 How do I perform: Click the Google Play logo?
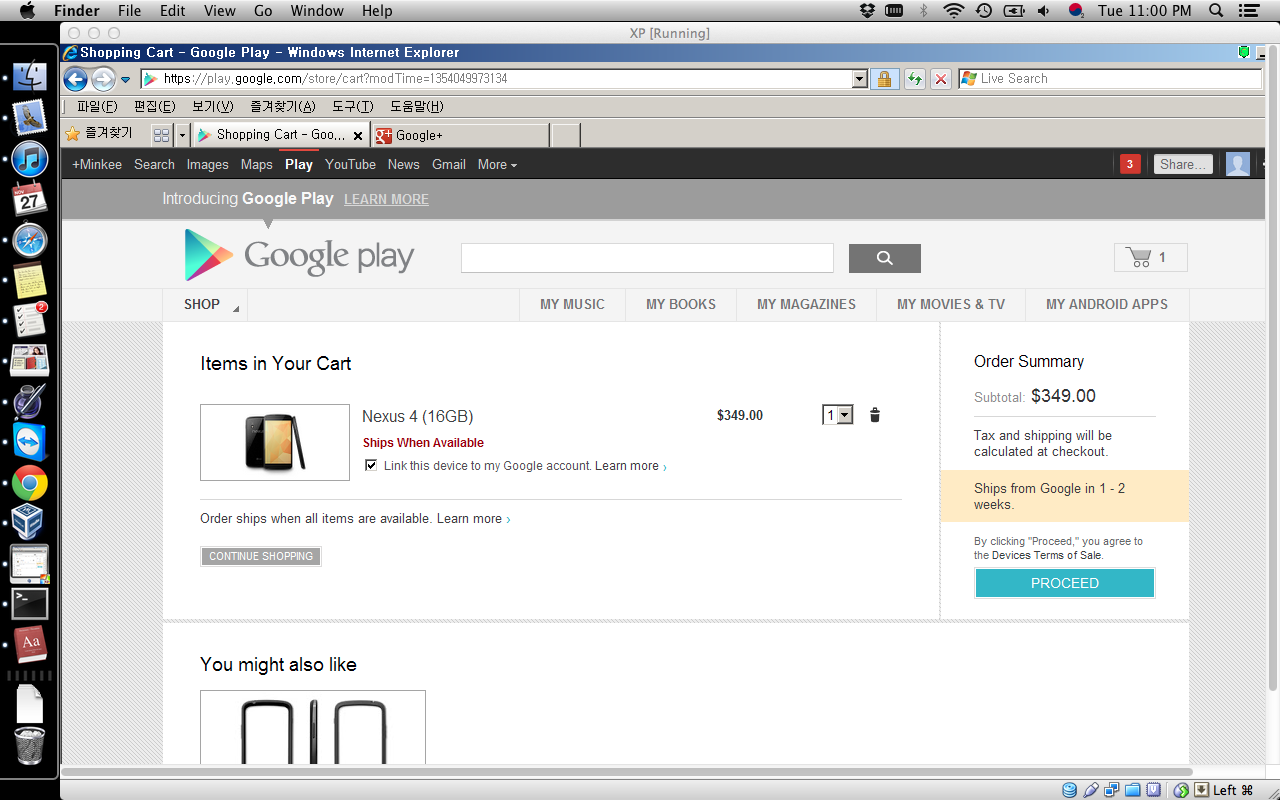pyautogui.click(x=299, y=255)
